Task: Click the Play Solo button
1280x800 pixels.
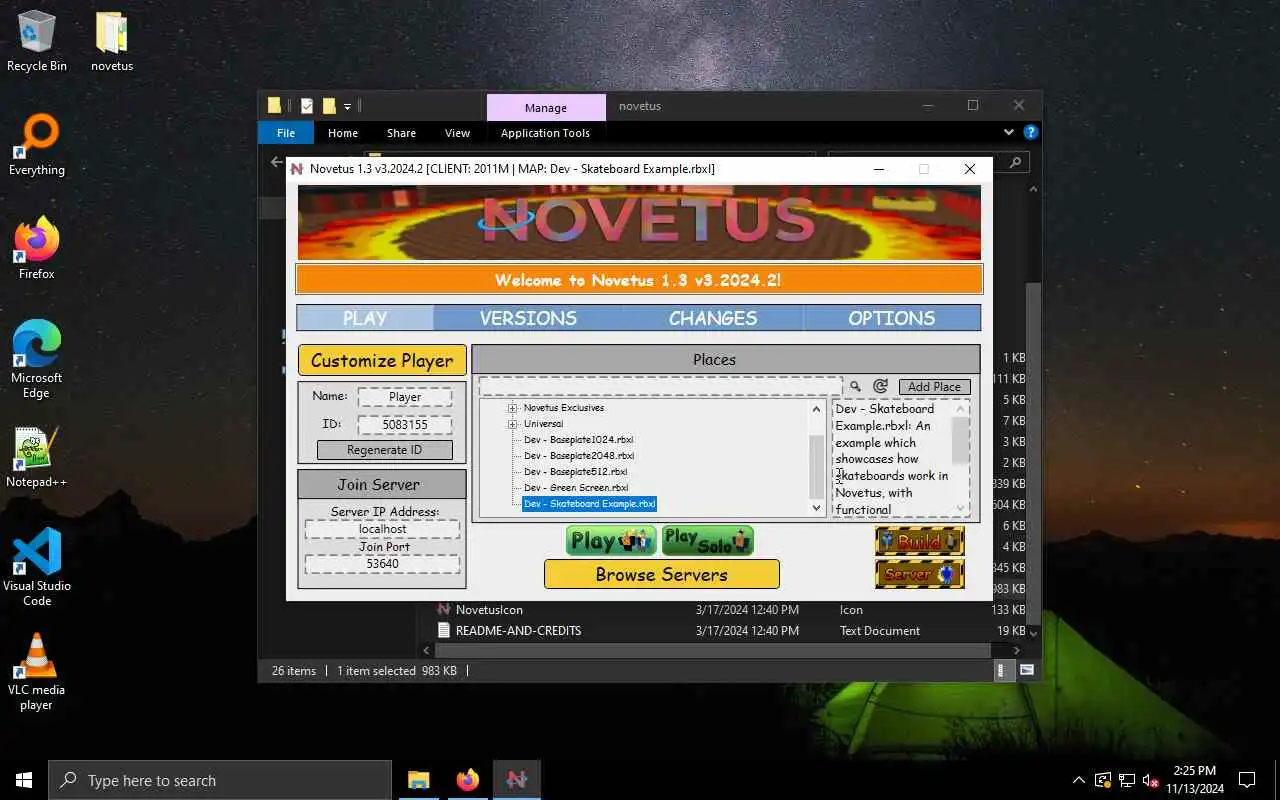Action: [x=707, y=541]
